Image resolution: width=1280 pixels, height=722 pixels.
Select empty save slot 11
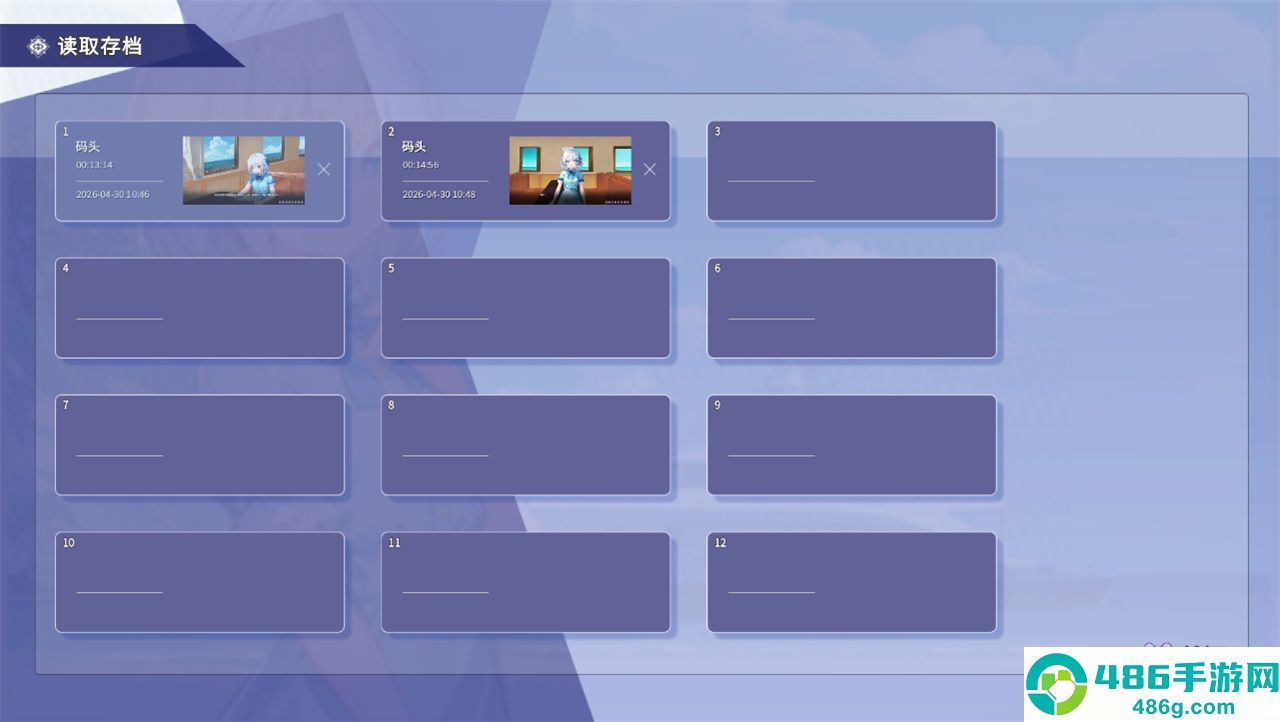(526, 582)
